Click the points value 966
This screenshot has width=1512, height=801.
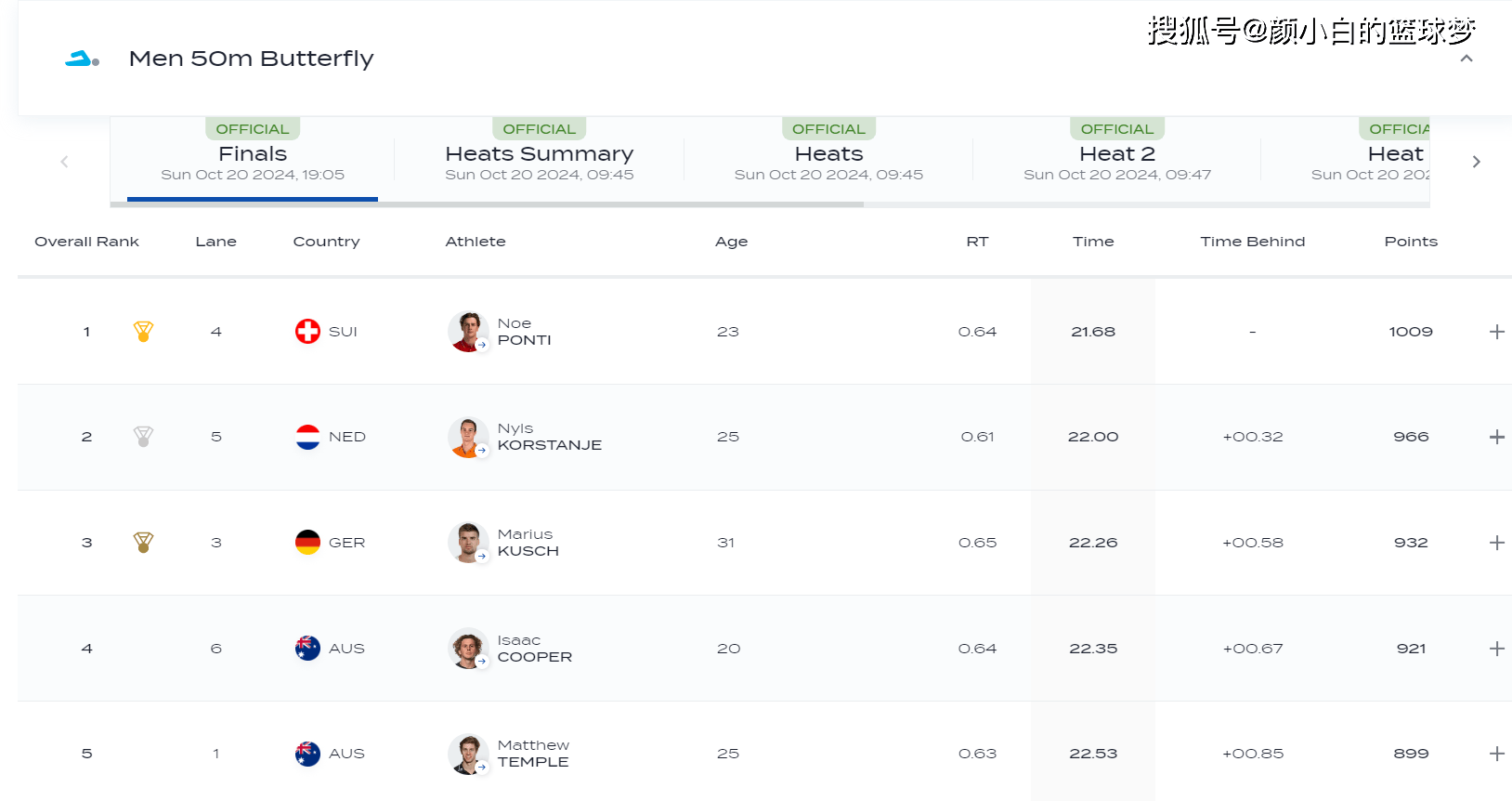point(1411,437)
